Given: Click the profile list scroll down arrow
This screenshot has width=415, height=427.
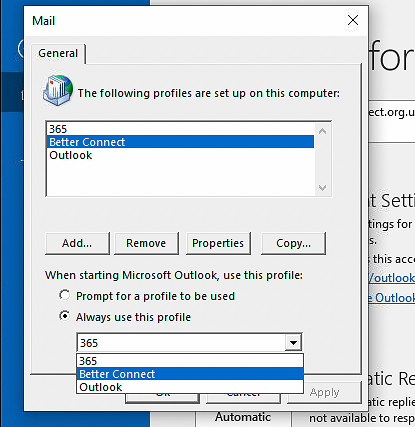Looking at the screenshot, I should pos(322,188).
